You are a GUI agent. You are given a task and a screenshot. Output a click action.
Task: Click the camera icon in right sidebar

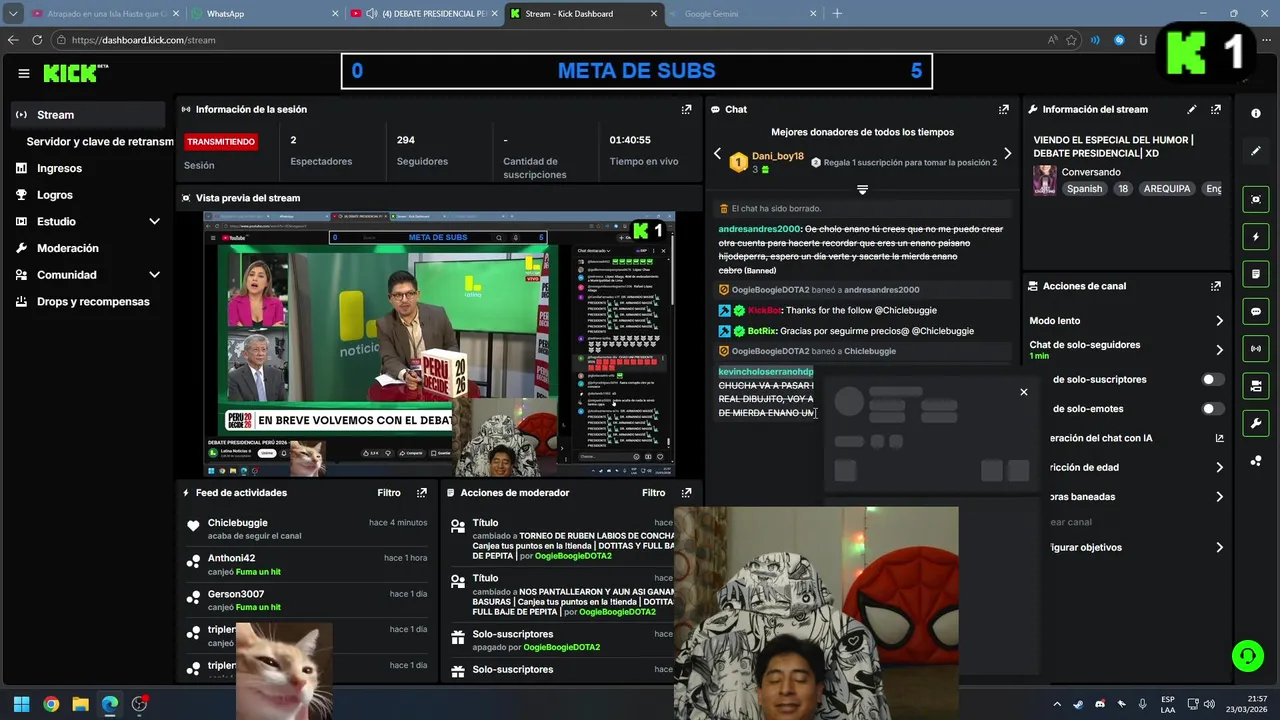coord(1256,386)
